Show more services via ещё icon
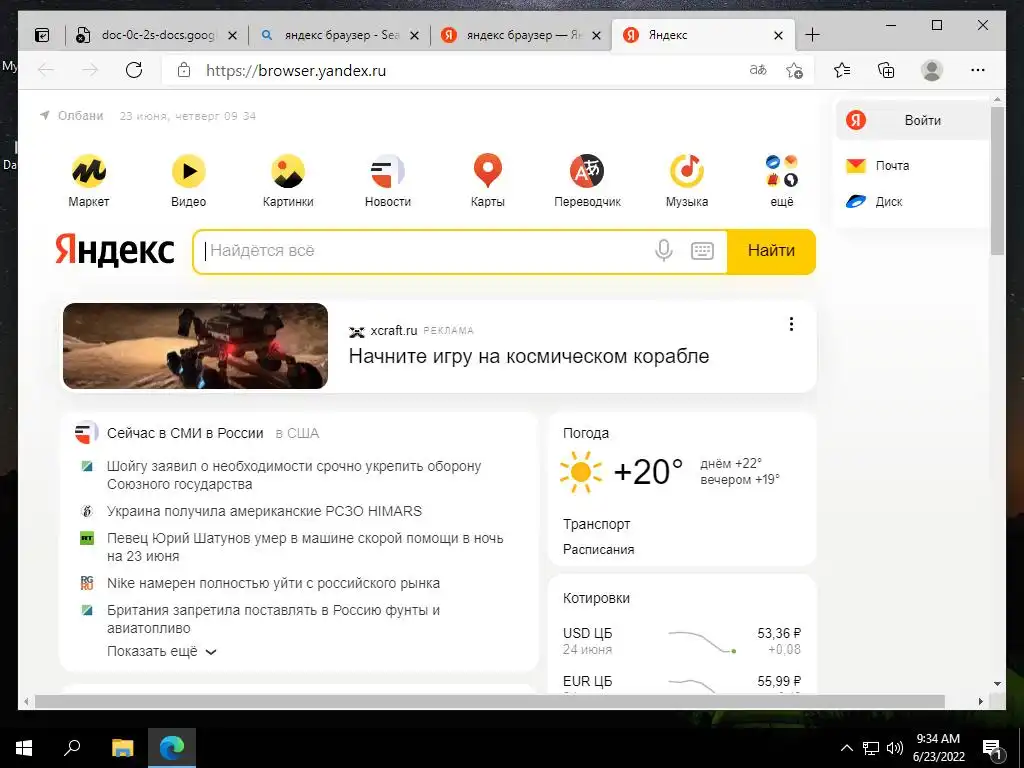Image resolution: width=1024 pixels, height=768 pixels. (x=782, y=172)
